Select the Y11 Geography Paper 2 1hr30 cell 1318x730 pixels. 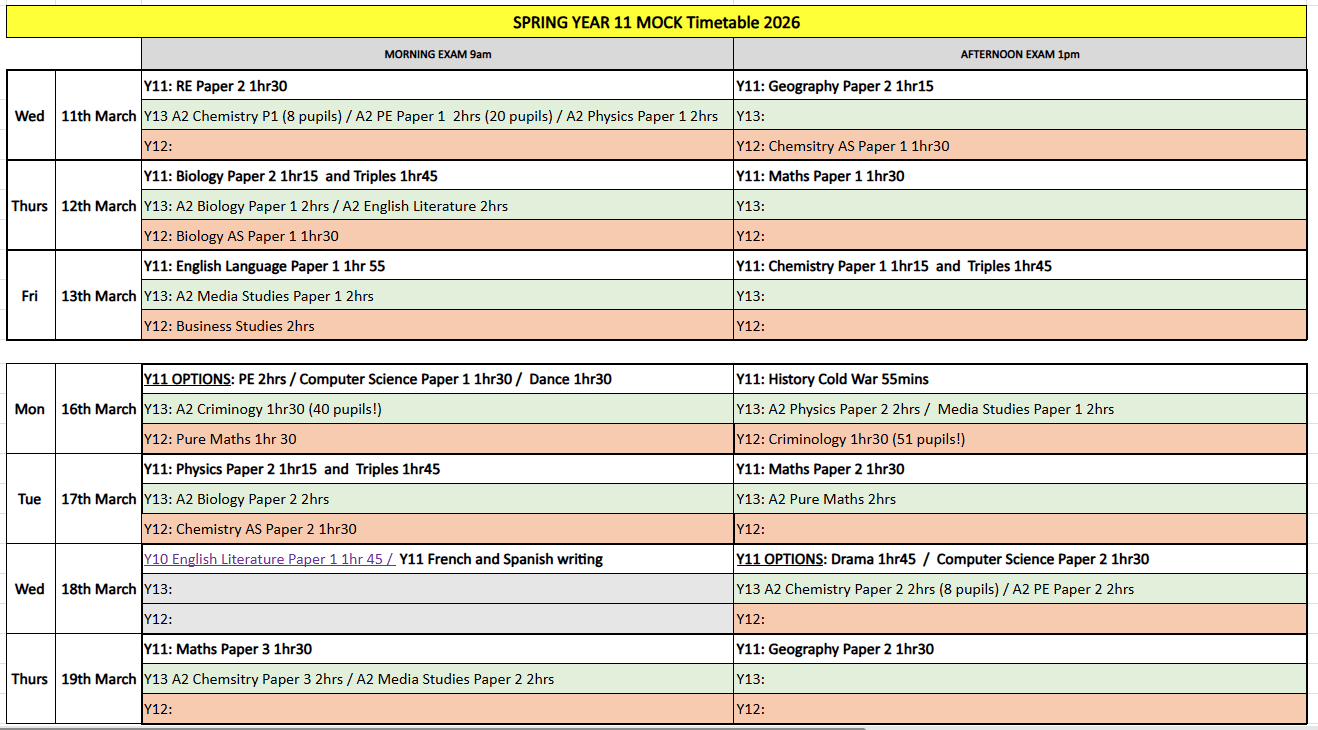(835, 649)
